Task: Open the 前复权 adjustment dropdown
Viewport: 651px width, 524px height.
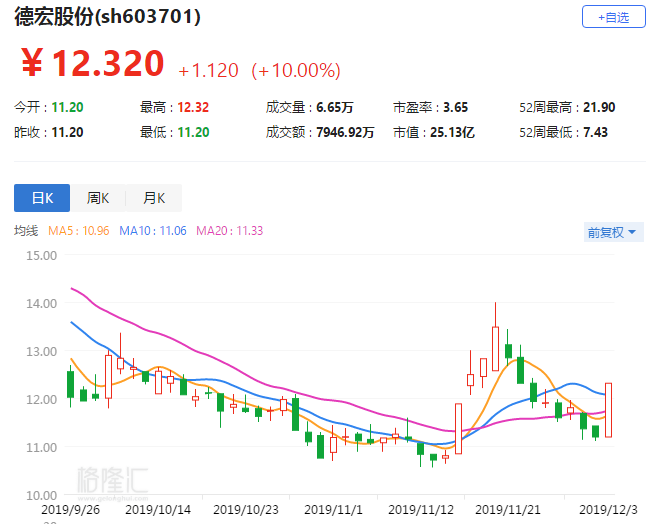Action: [x=613, y=232]
